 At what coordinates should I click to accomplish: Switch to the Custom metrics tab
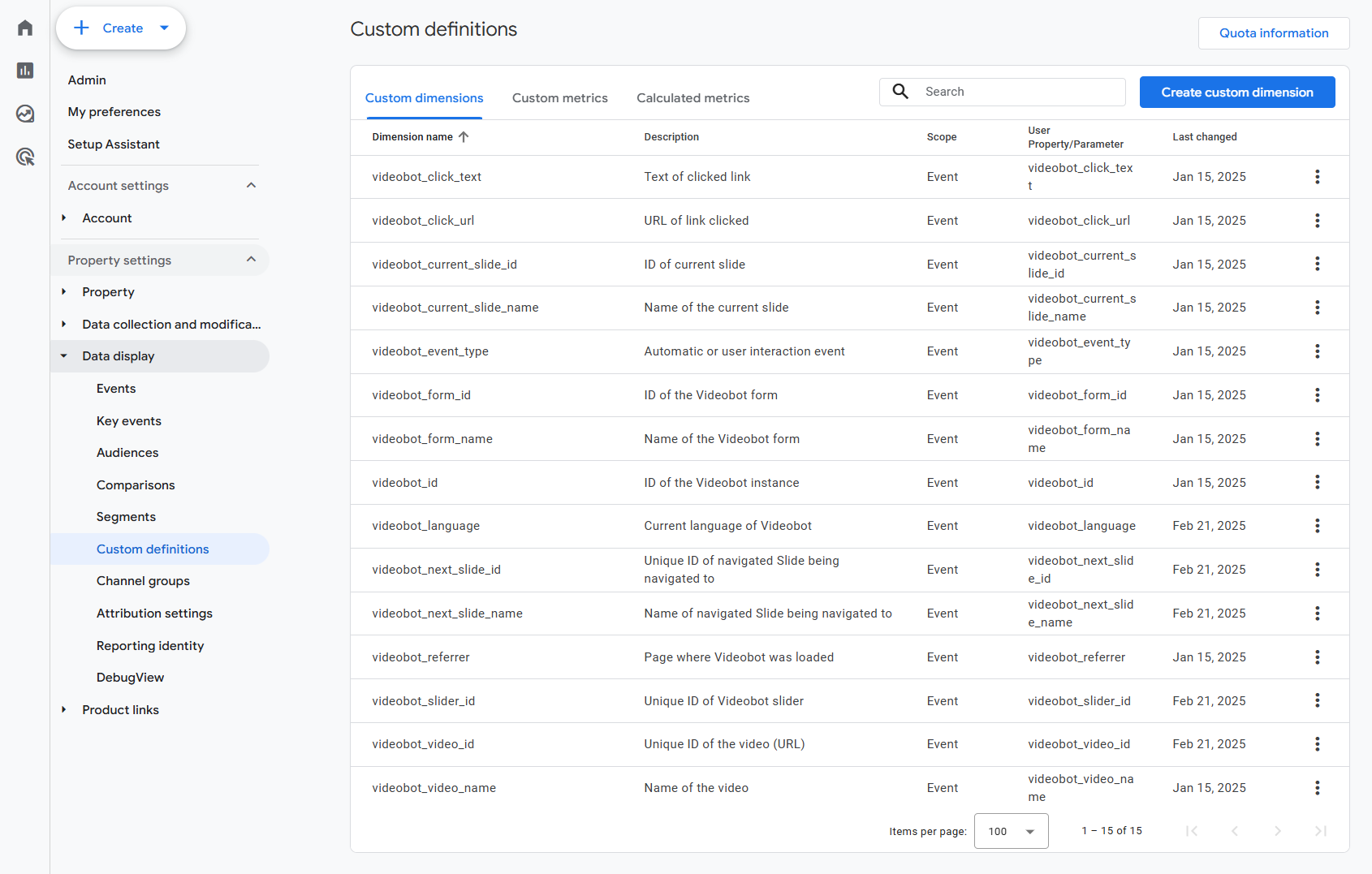click(559, 98)
